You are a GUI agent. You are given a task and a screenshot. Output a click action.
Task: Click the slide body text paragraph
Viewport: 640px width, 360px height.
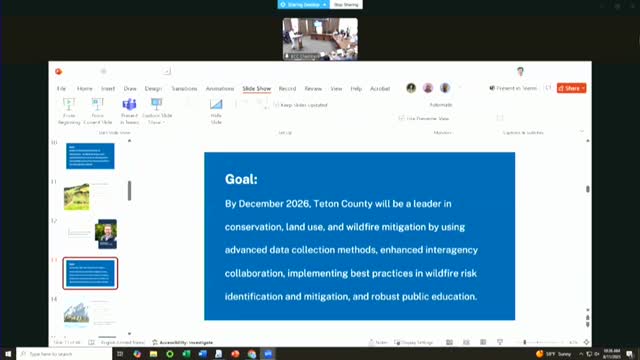(351, 250)
